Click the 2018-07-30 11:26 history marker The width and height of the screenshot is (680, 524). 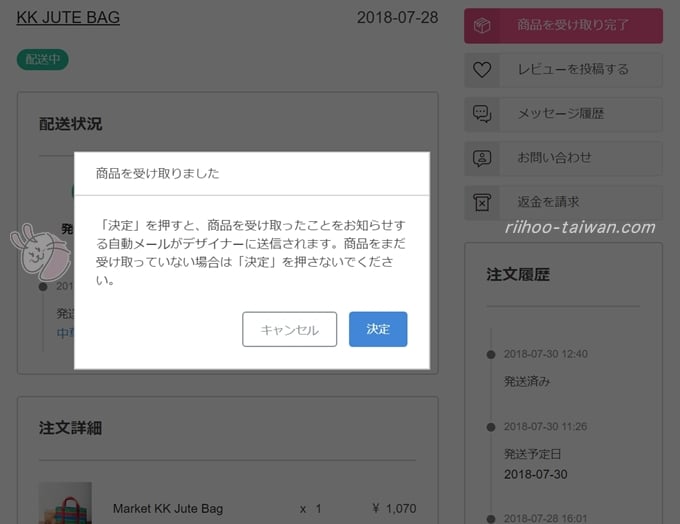click(x=491, y=427)
